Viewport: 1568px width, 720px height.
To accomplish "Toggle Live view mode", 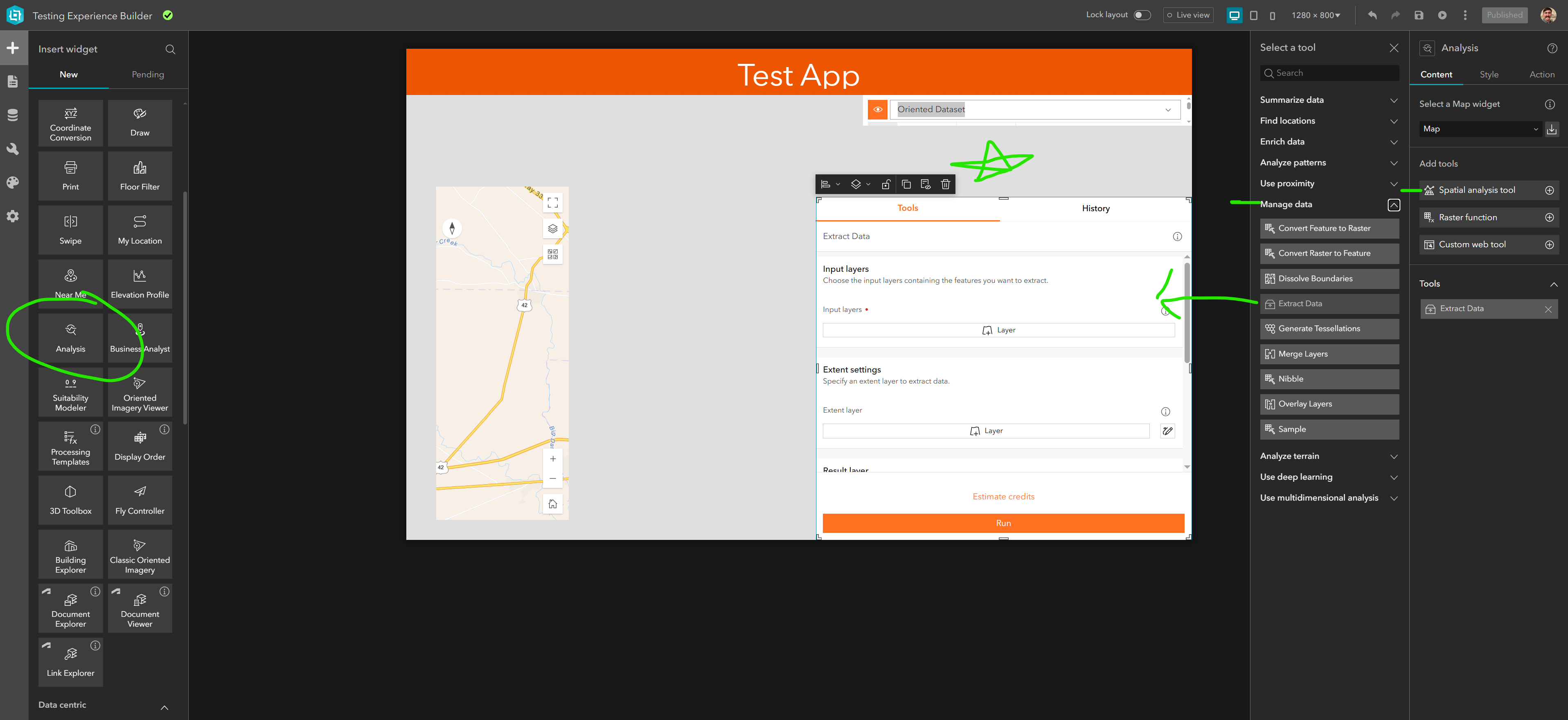I will click(x=1187, y=15).
